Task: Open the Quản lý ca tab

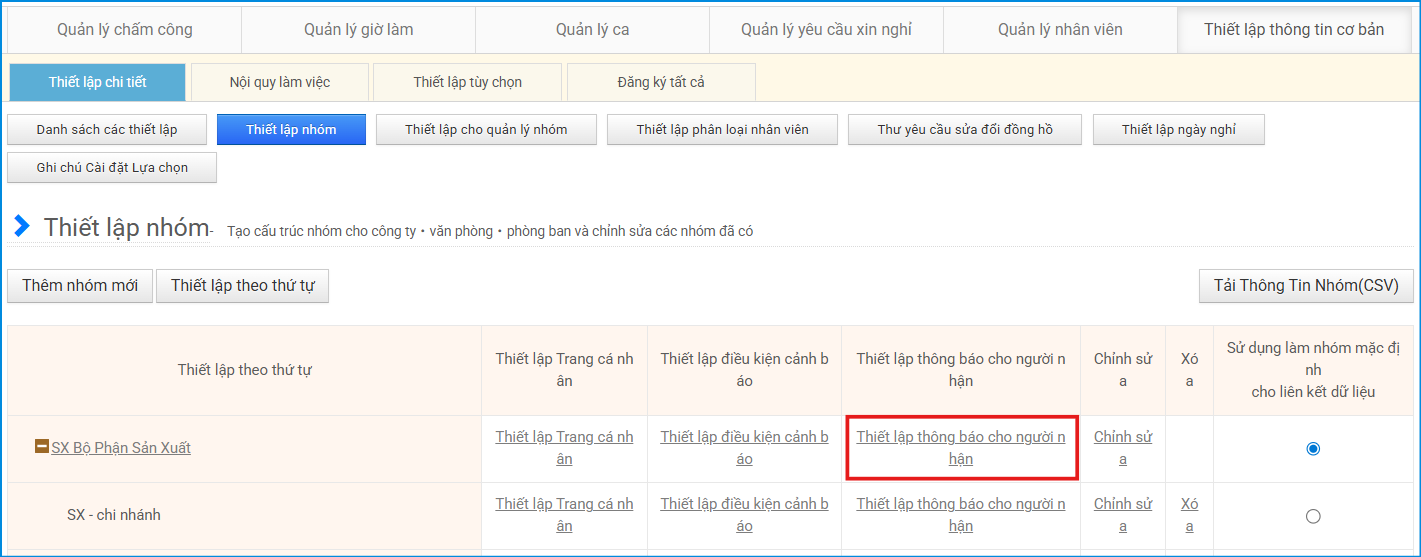Action: (x=592, y=29)
